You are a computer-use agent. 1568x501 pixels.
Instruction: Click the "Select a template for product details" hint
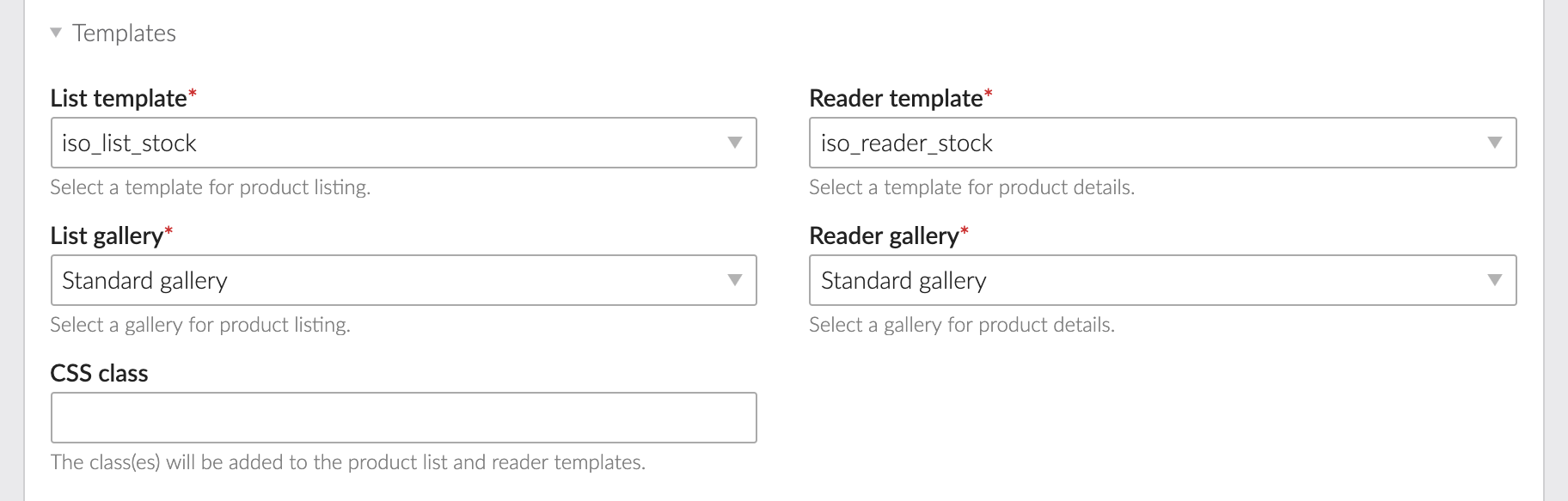point(971,187)
